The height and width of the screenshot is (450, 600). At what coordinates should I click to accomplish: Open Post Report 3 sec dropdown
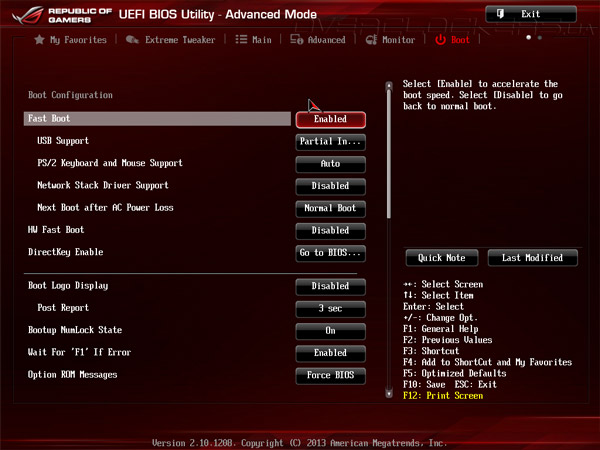click(330, 308)
